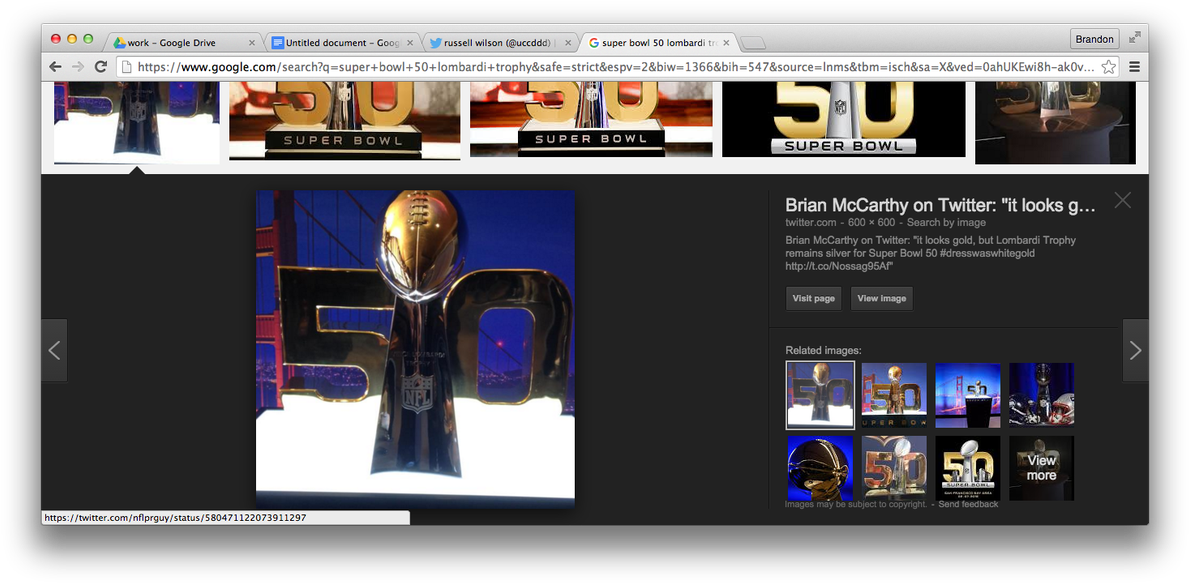Toggle fullscreen with the expand arrows icon
The image size is (1189, 583).
click(x=1134, y=37)
